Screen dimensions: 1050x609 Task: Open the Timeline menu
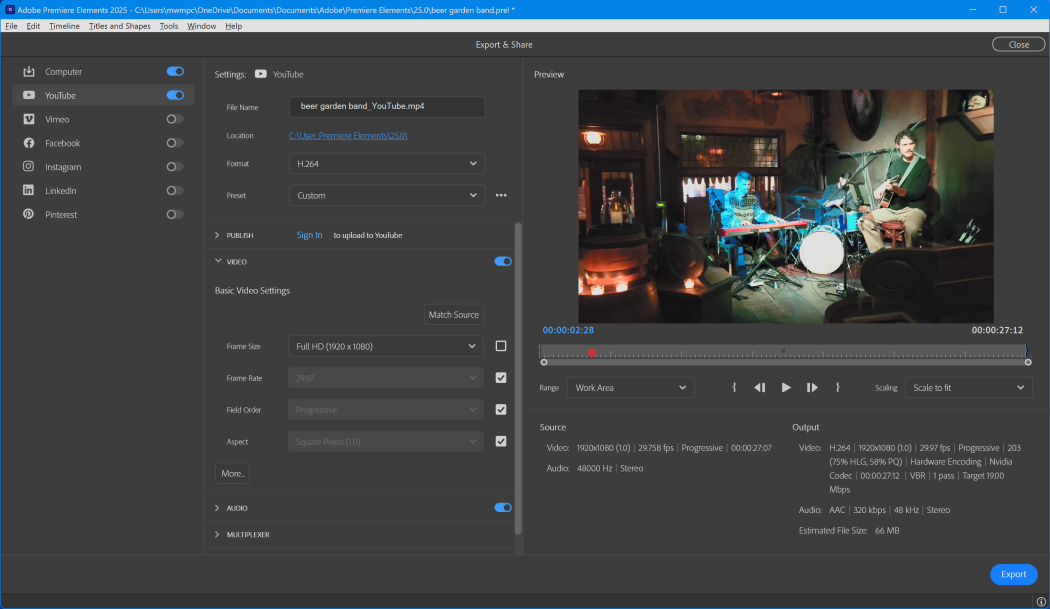[64, 26]
